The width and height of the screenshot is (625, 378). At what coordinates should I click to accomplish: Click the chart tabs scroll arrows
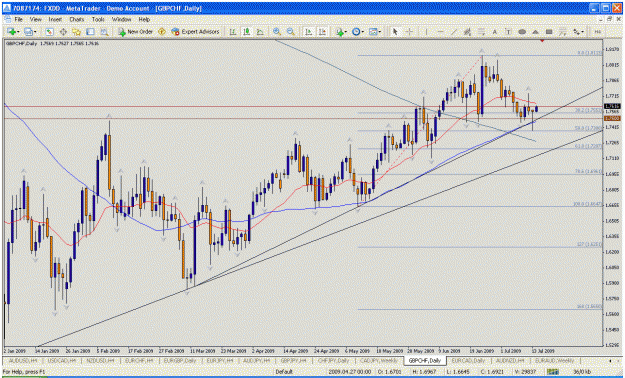[x=614, y=361]
